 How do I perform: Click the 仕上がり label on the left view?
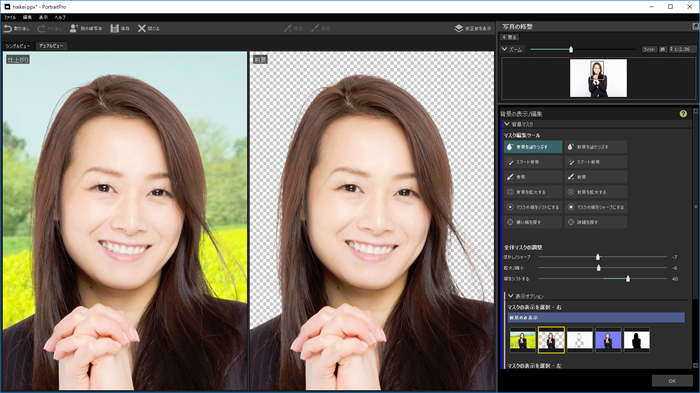(x=18, y=59)
